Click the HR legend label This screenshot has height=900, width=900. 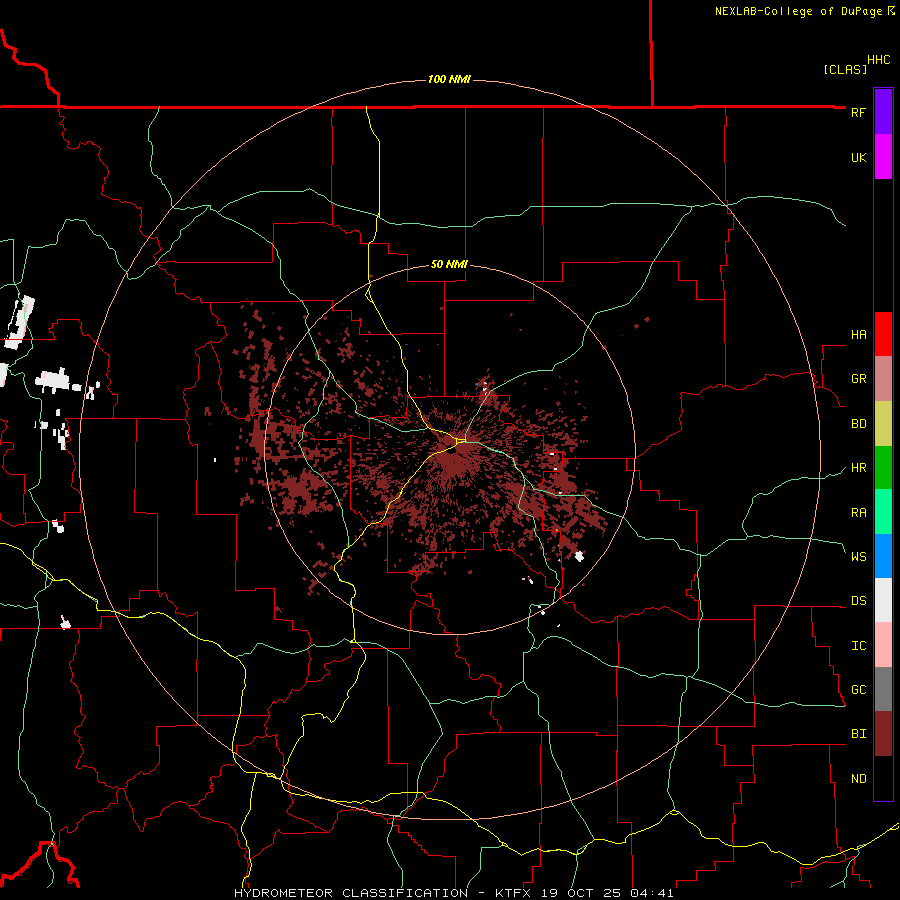(858, 468)
